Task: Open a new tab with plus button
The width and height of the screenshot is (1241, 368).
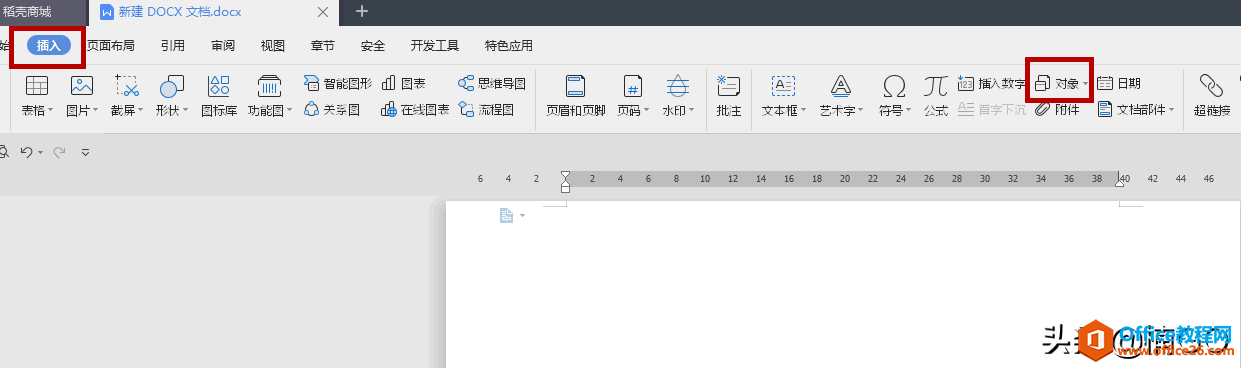Action: [362, 11]
